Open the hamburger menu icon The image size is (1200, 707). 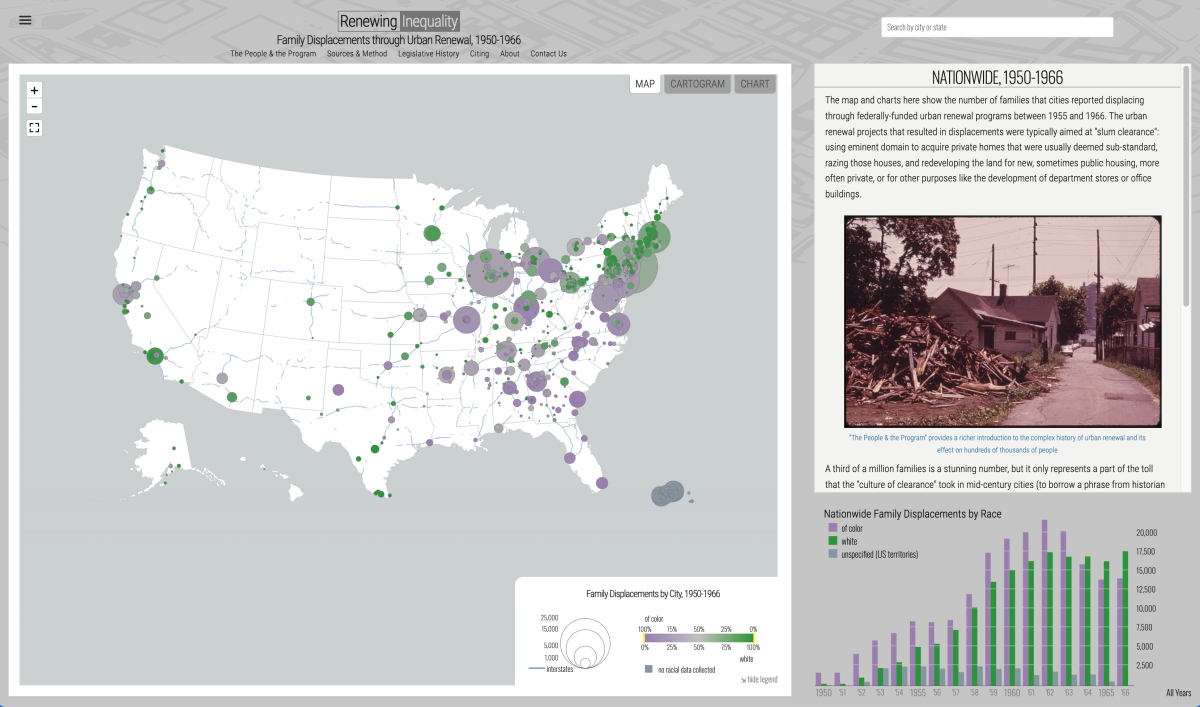25,20
